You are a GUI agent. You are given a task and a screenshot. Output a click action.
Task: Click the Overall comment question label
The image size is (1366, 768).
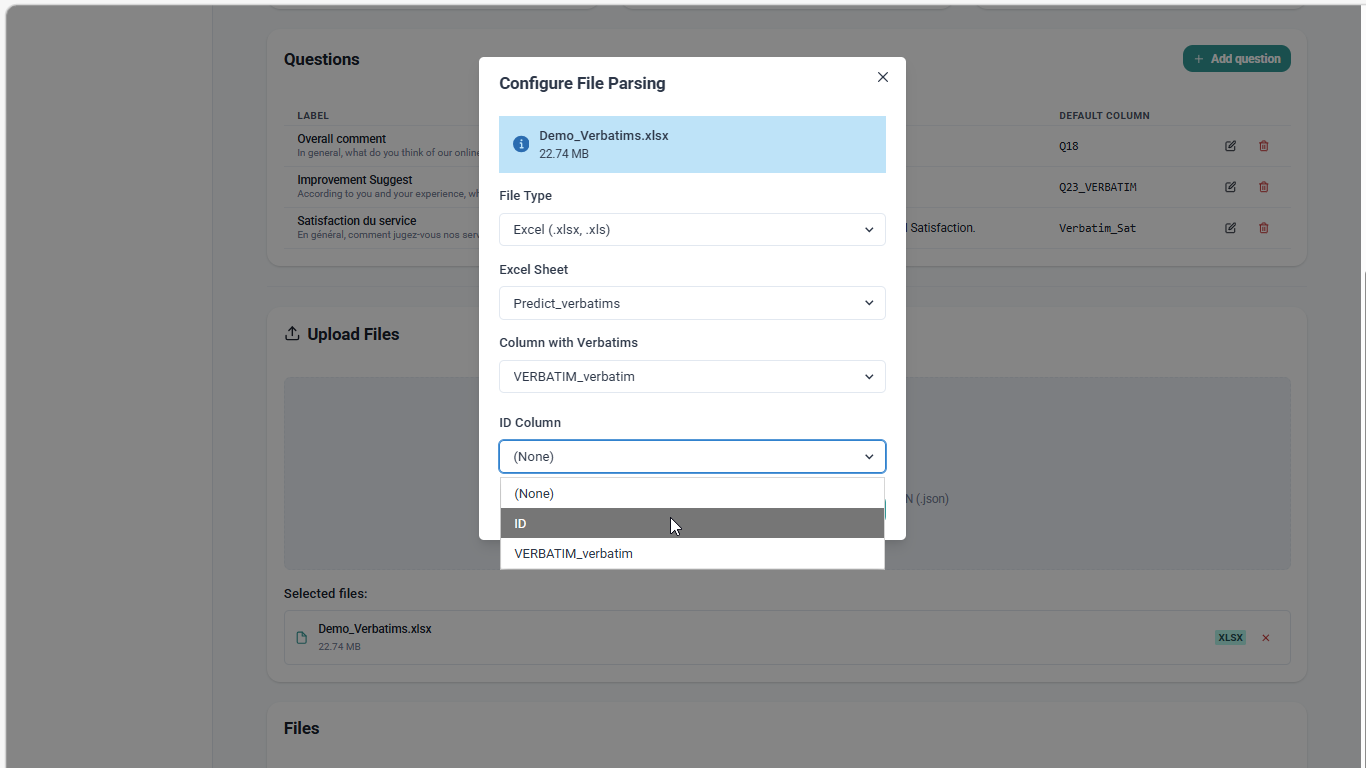pyautogui.click(x=341, y=139)
